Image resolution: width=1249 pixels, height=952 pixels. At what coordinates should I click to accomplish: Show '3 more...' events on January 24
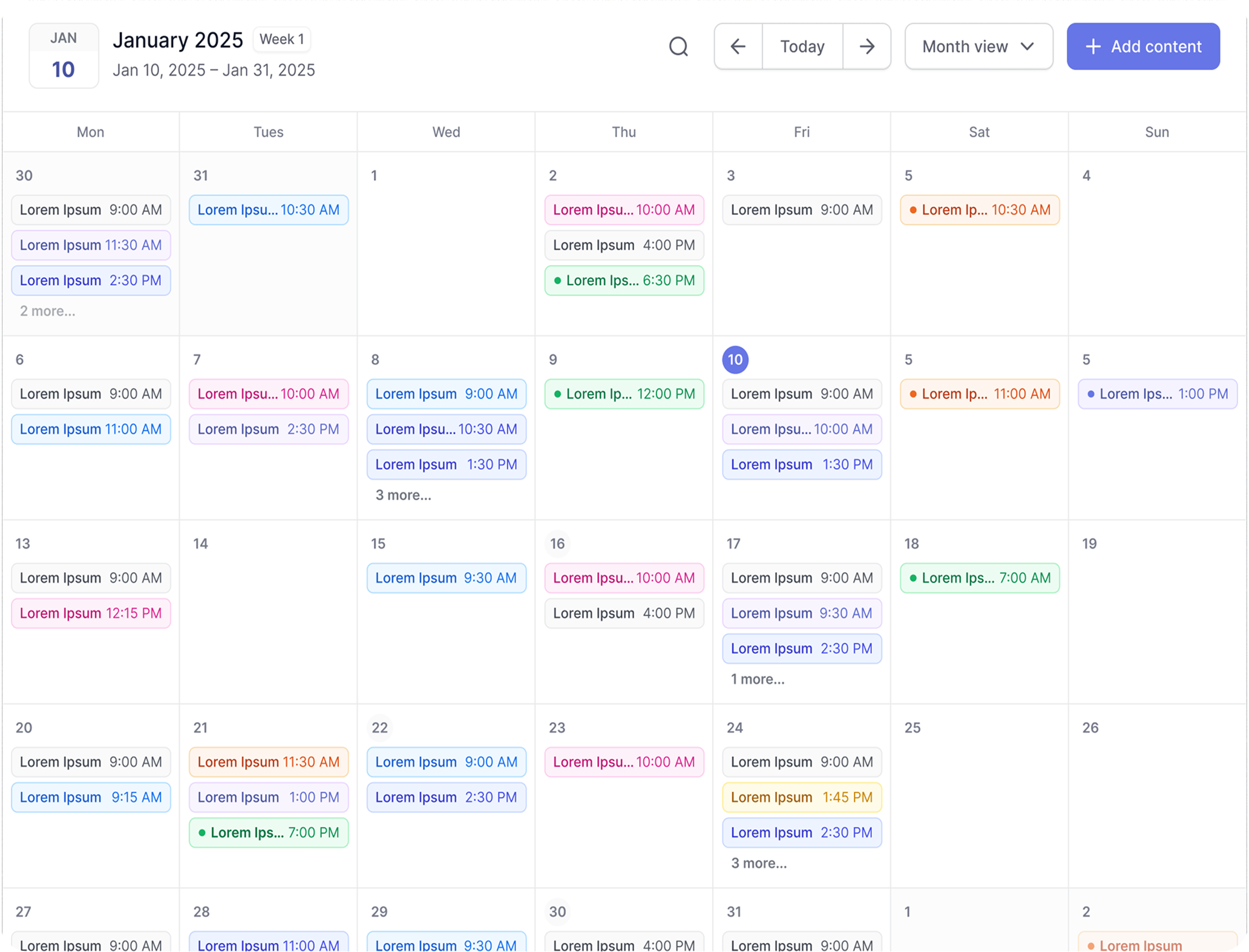point(759,863)
